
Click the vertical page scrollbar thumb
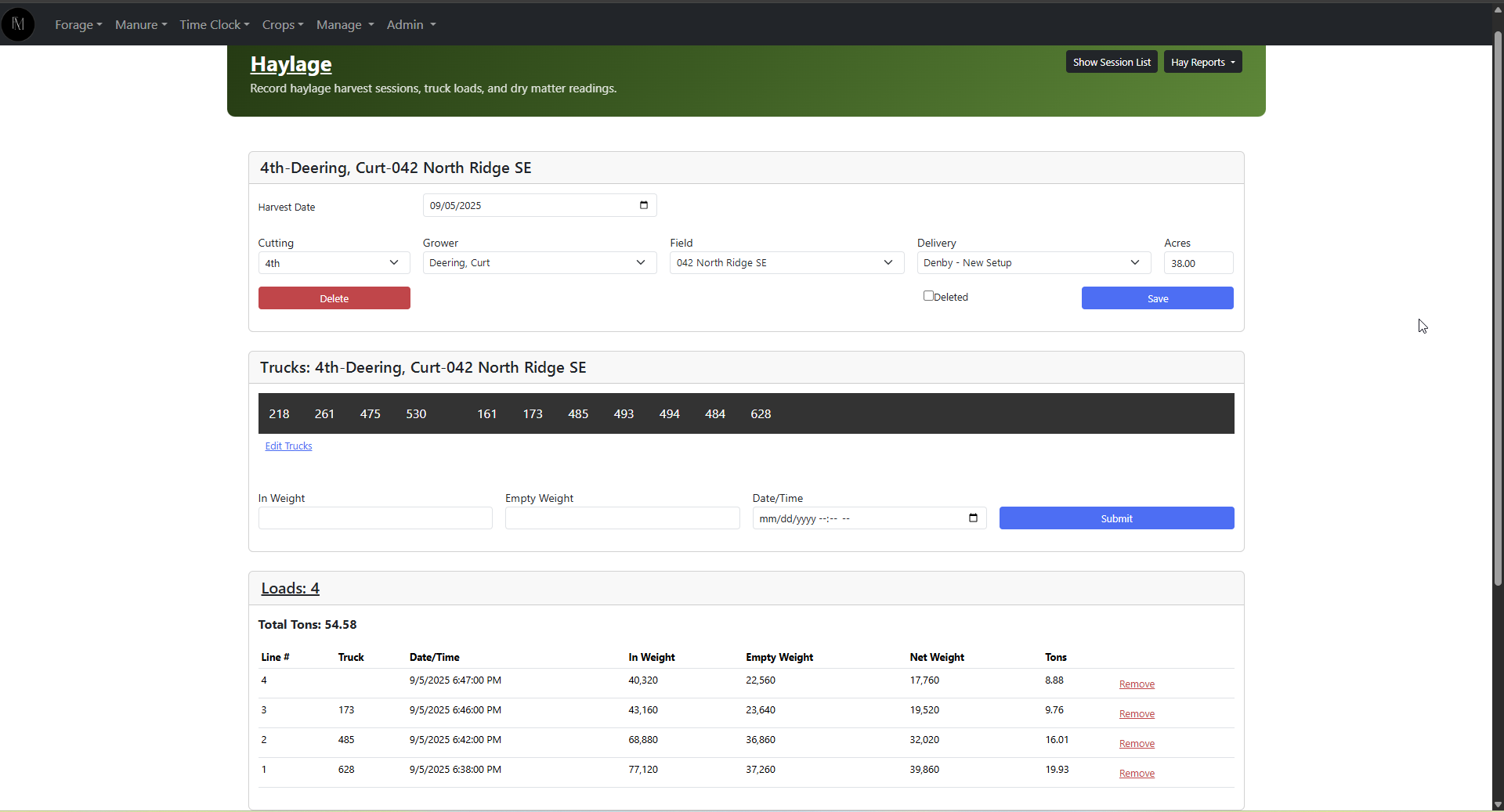point(1498,309)
